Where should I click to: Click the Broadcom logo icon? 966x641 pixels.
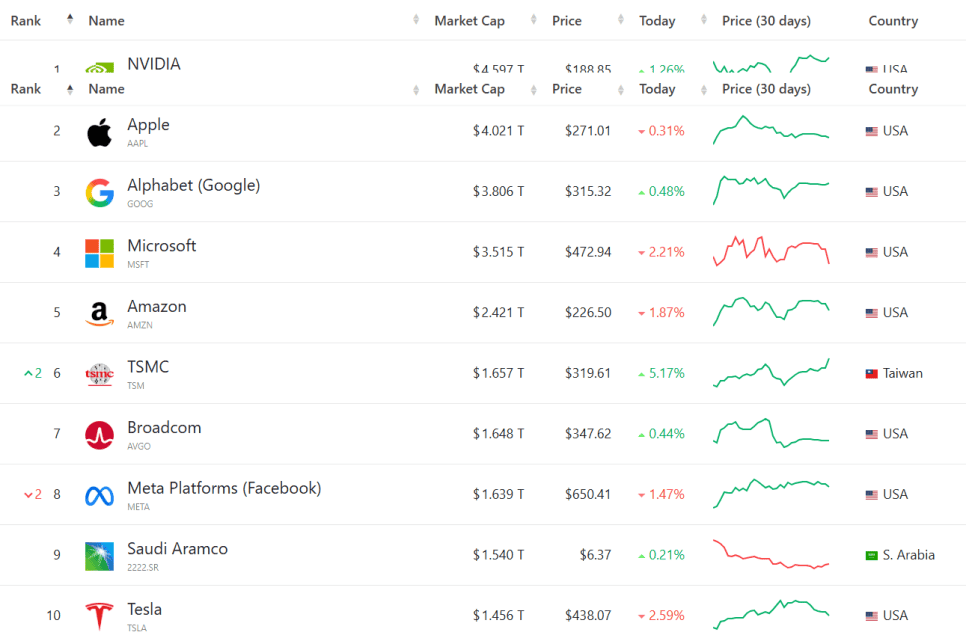coord(99,435)
